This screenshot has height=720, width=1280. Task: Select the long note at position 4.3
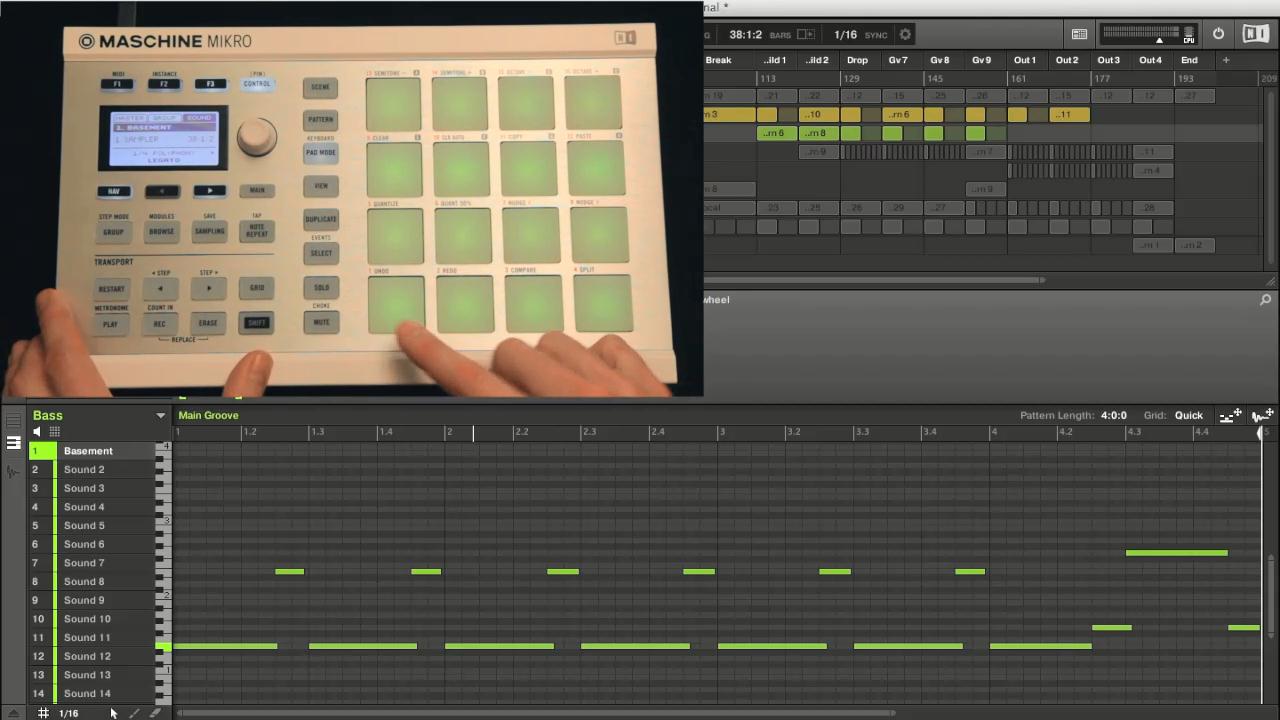tap(1176, 553)
